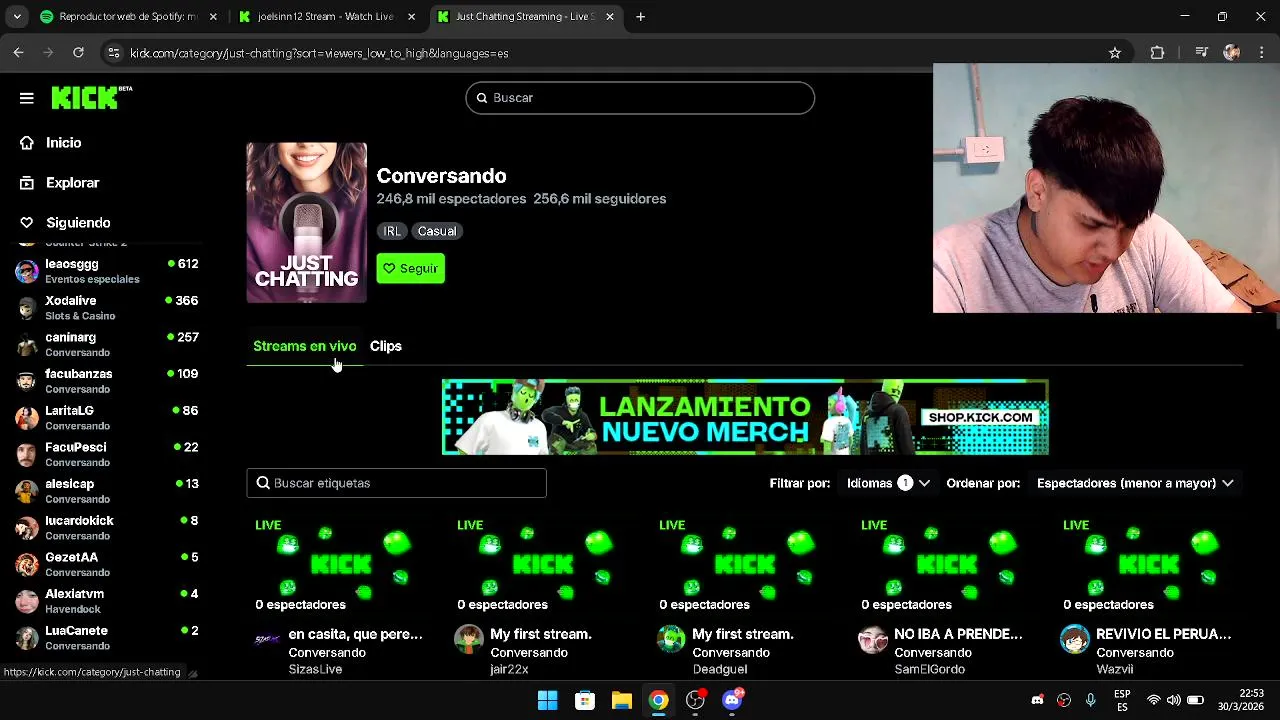
Task: Bookmark this page with star
Action: pyautogui.click(x=1115, y=53)
